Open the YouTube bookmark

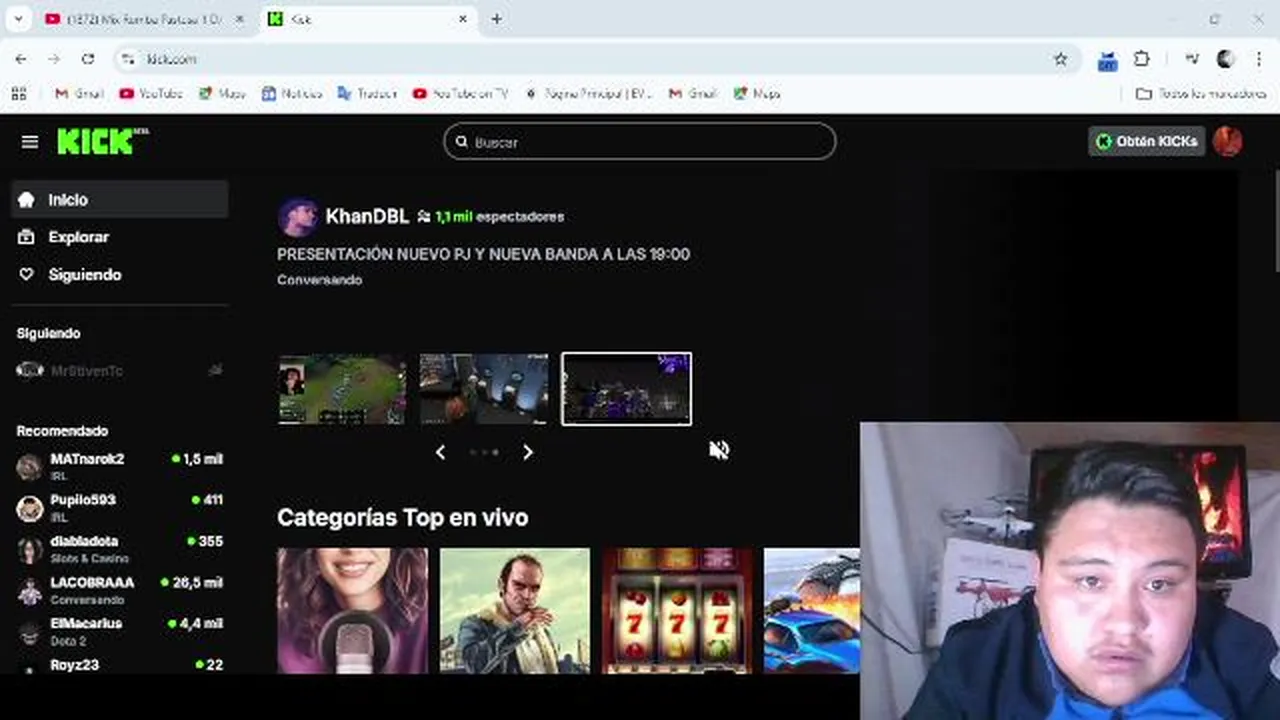(x=151, y=93)
